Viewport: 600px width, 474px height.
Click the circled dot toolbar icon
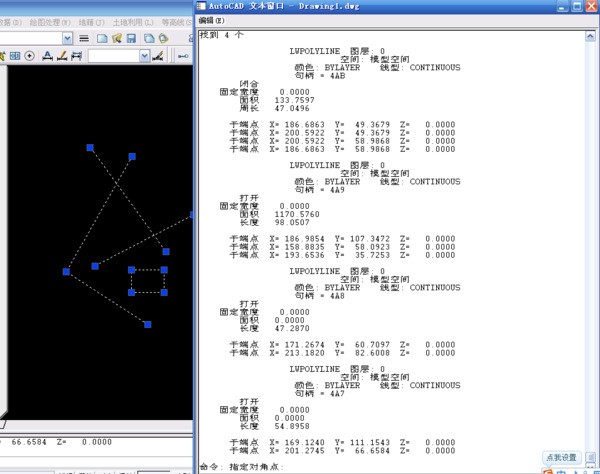pos(29,55)
